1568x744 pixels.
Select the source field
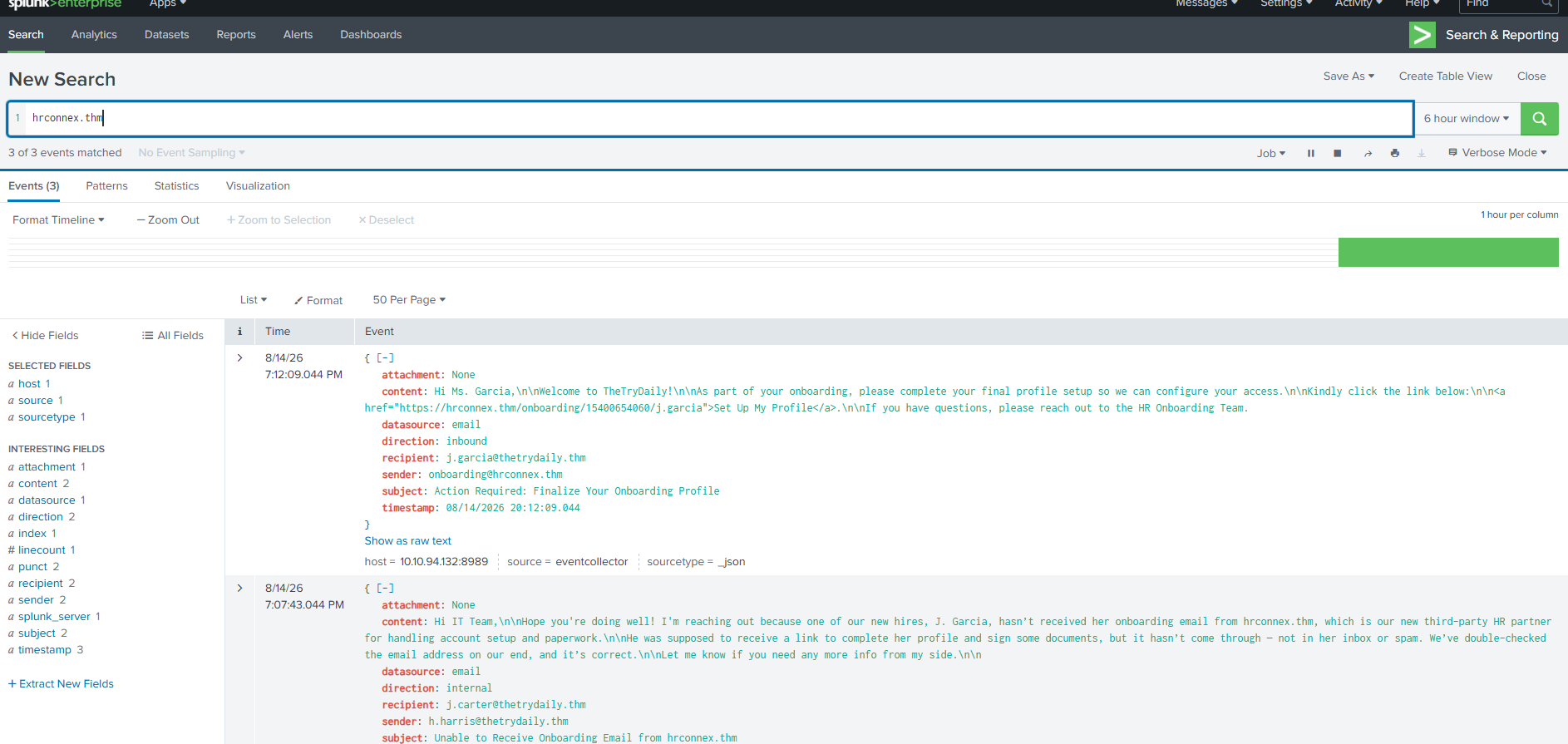click(35, 401)
